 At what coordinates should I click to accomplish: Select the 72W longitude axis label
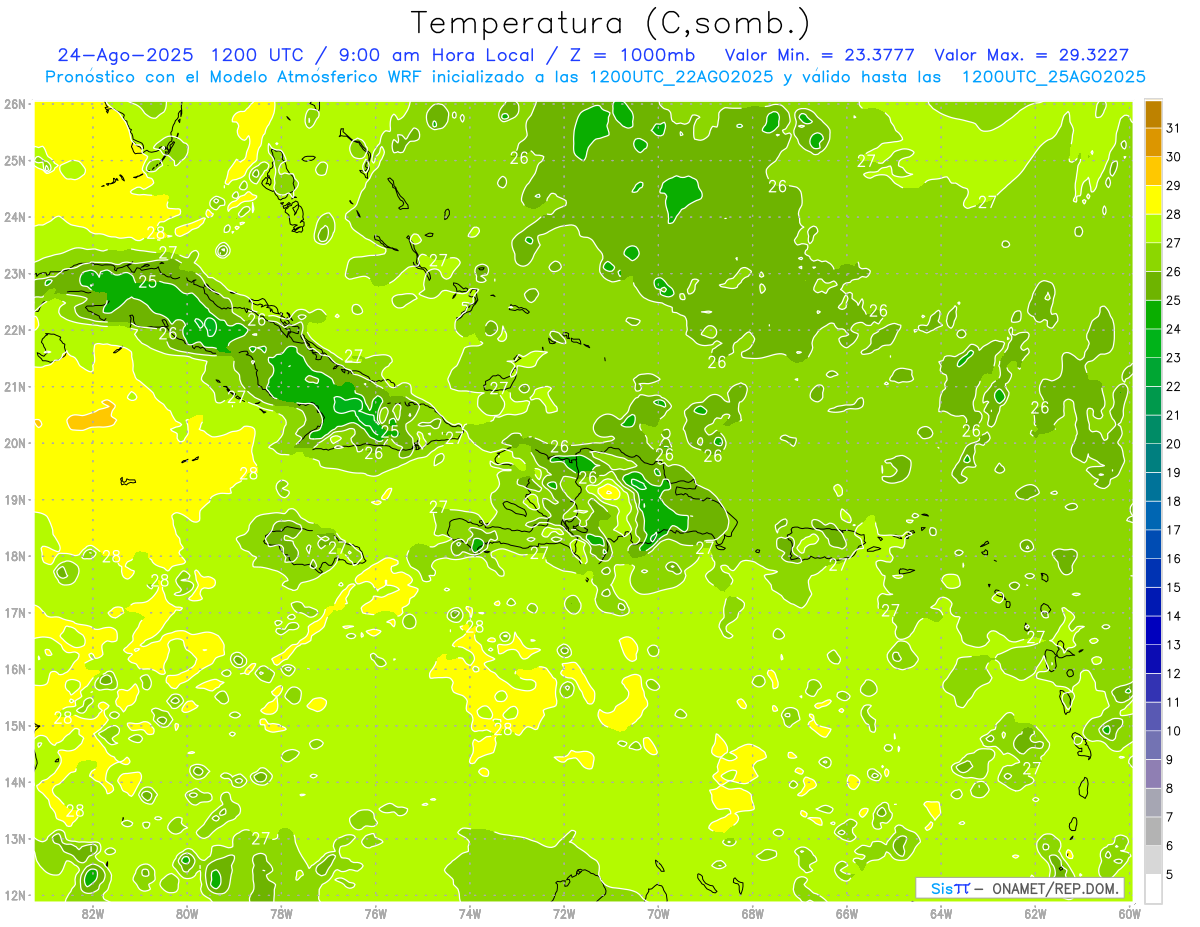[x=564, y=914]
